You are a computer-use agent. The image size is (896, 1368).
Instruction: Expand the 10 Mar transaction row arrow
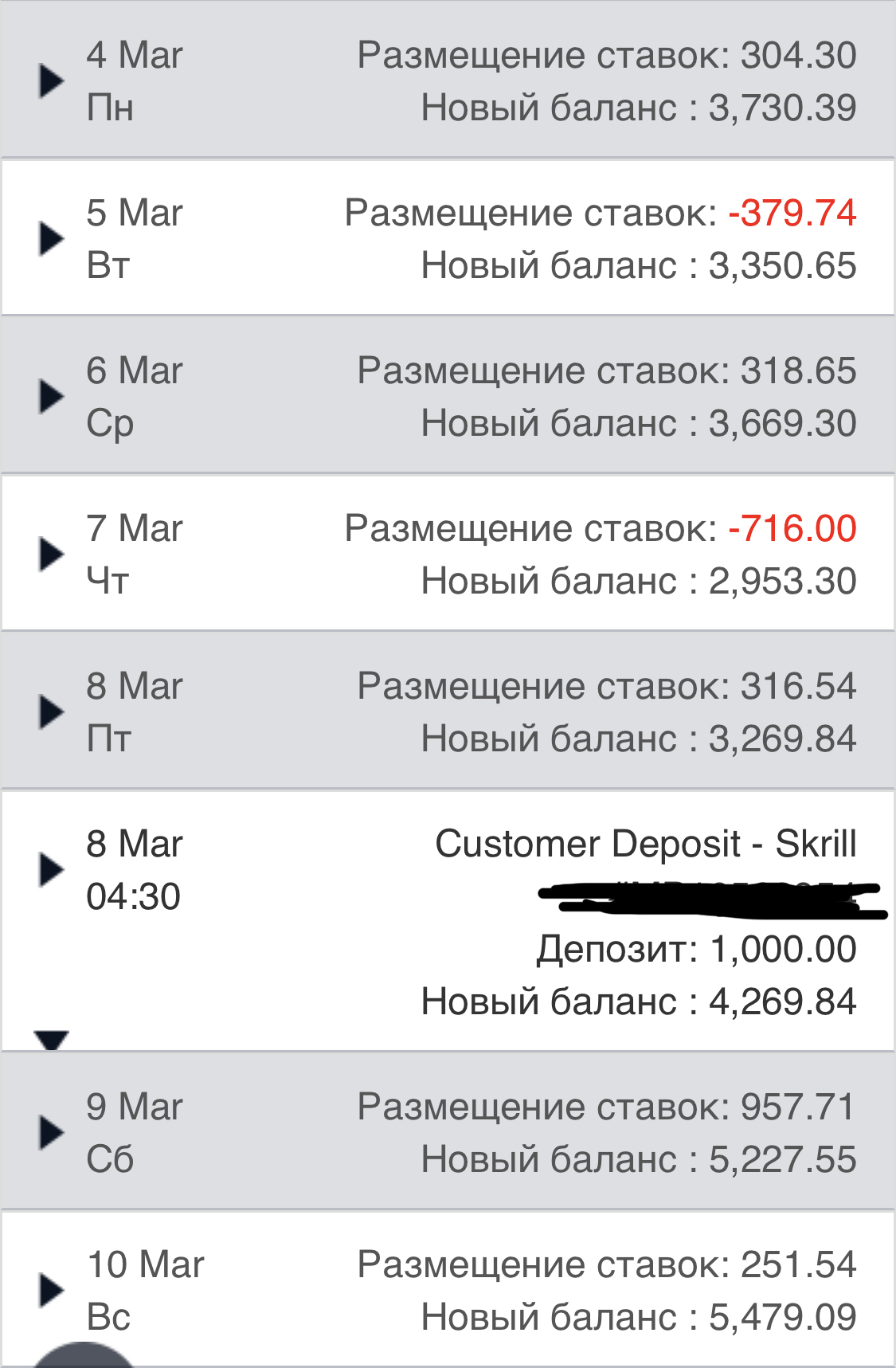pos(52,1290)
